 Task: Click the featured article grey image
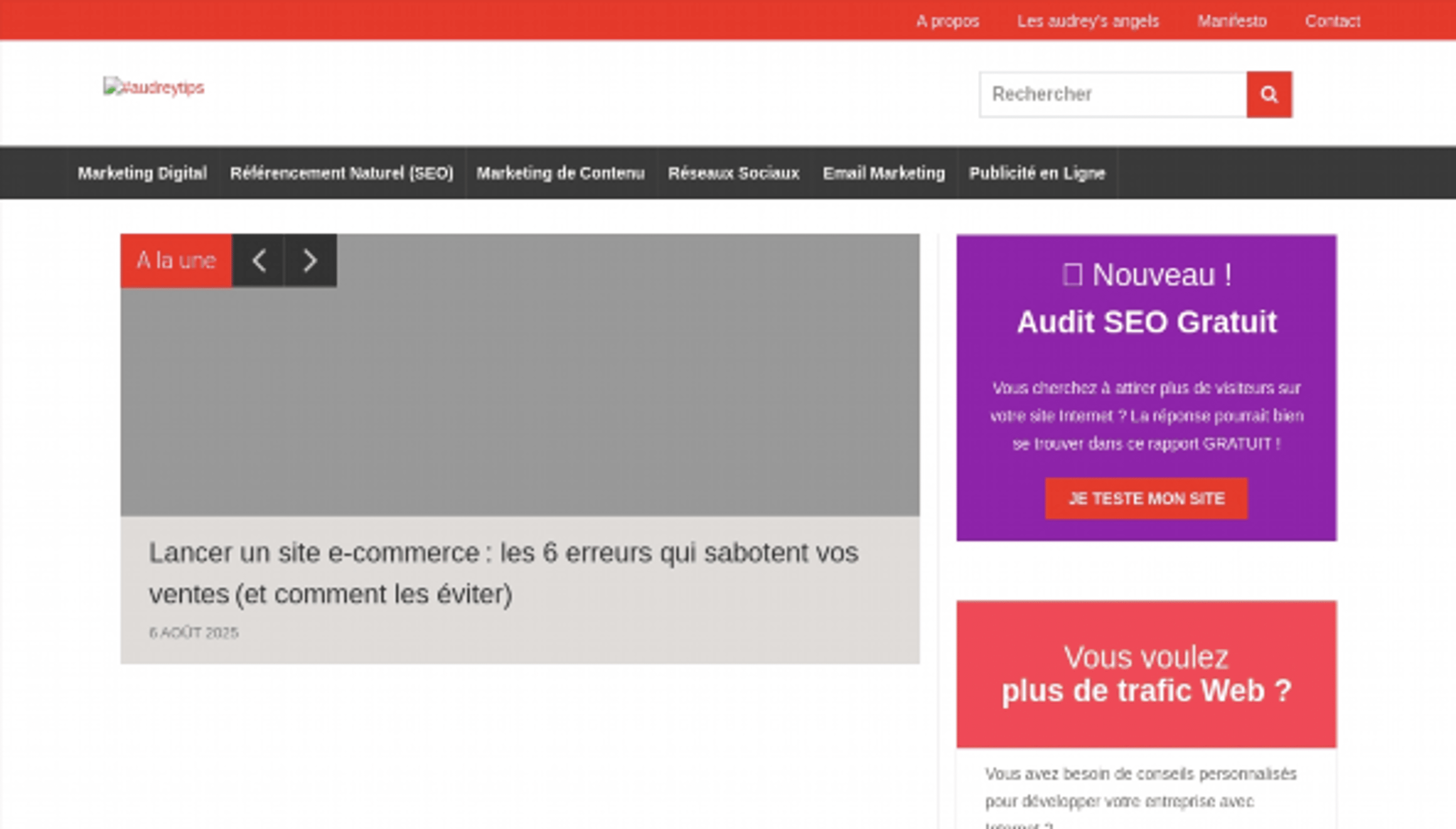click(x=519, y=399)
